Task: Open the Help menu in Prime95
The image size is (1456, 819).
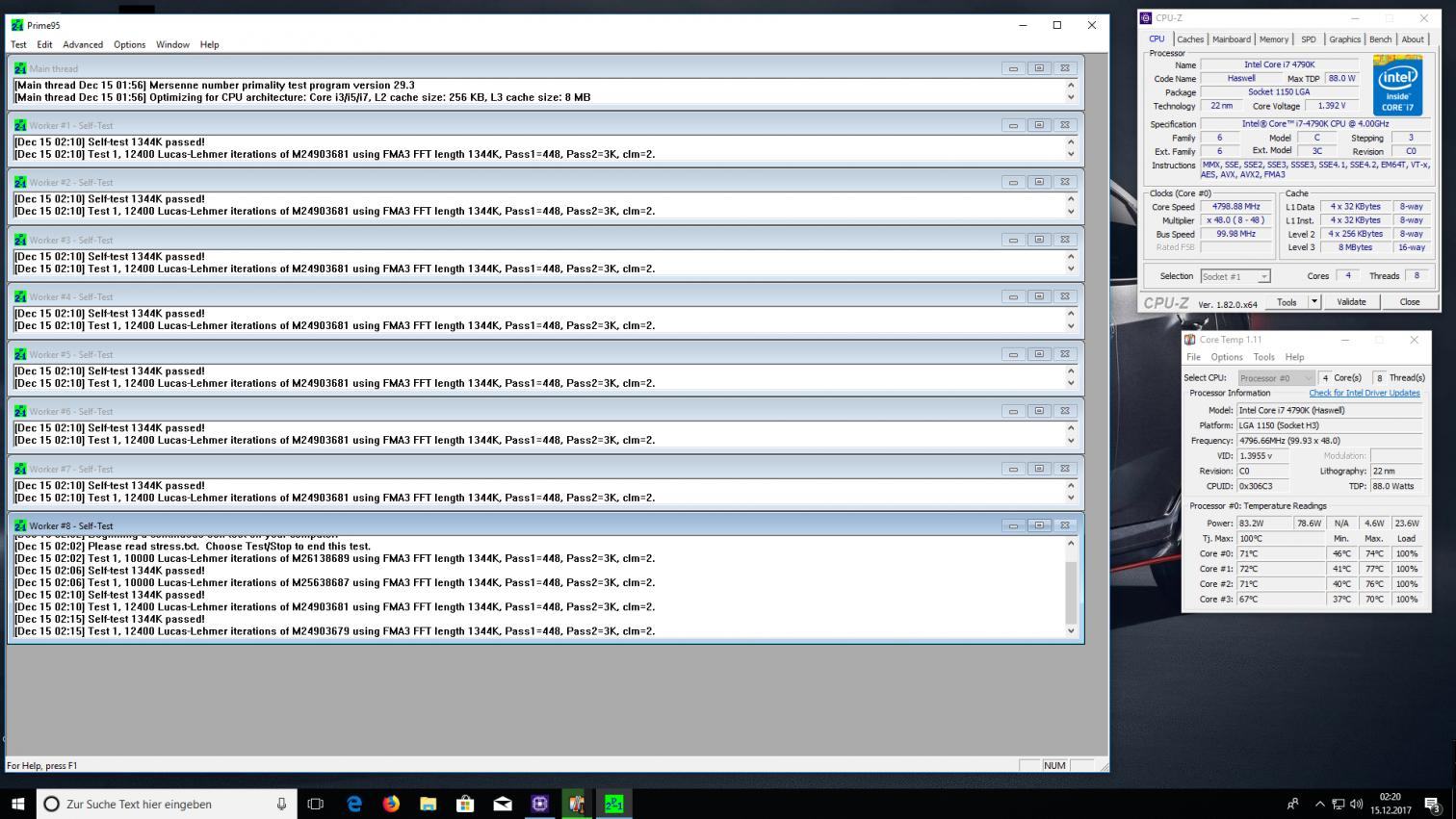Action: (209, 44)
